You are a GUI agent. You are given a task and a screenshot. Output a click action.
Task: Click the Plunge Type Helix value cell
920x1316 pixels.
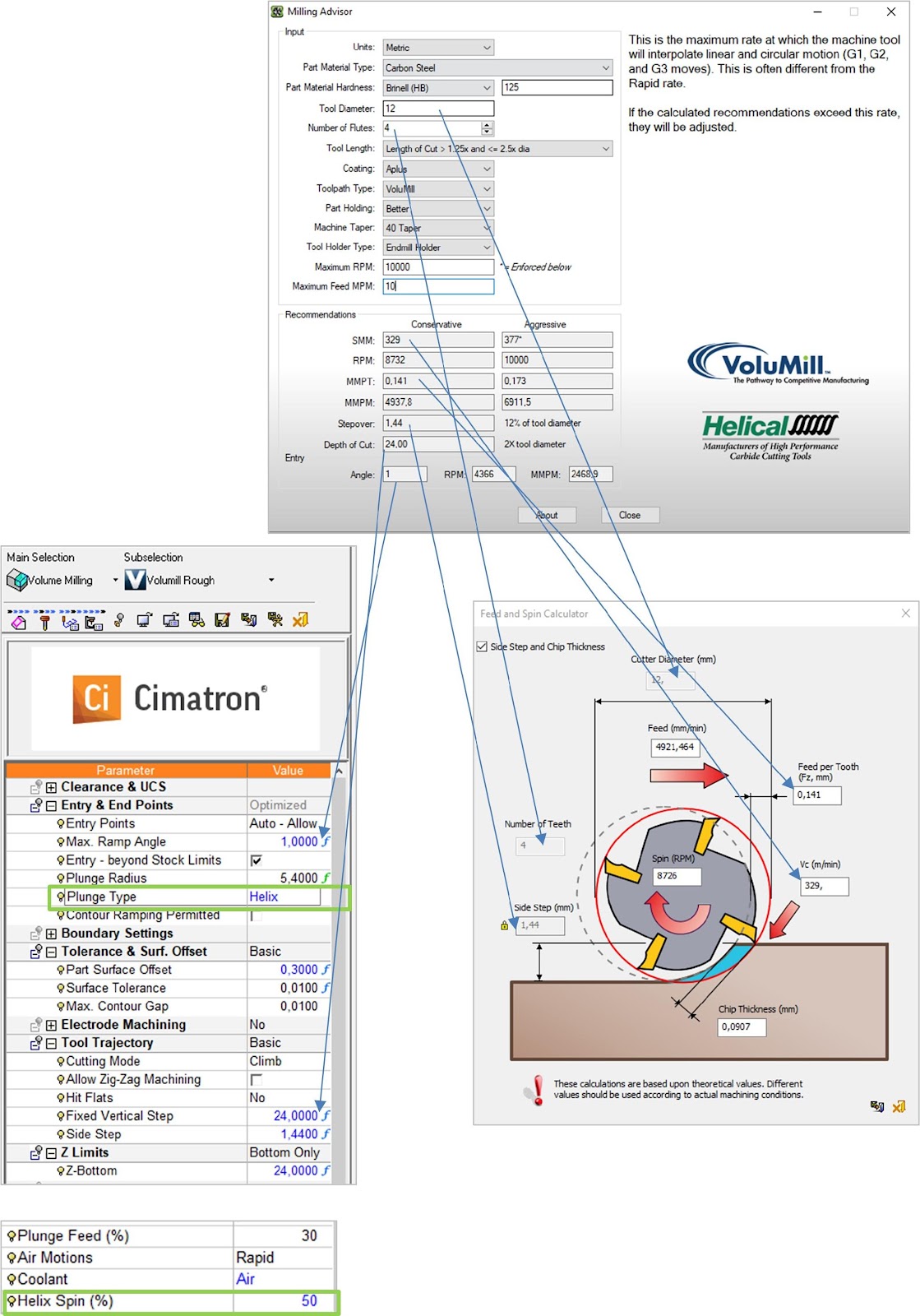coord(284,897)
